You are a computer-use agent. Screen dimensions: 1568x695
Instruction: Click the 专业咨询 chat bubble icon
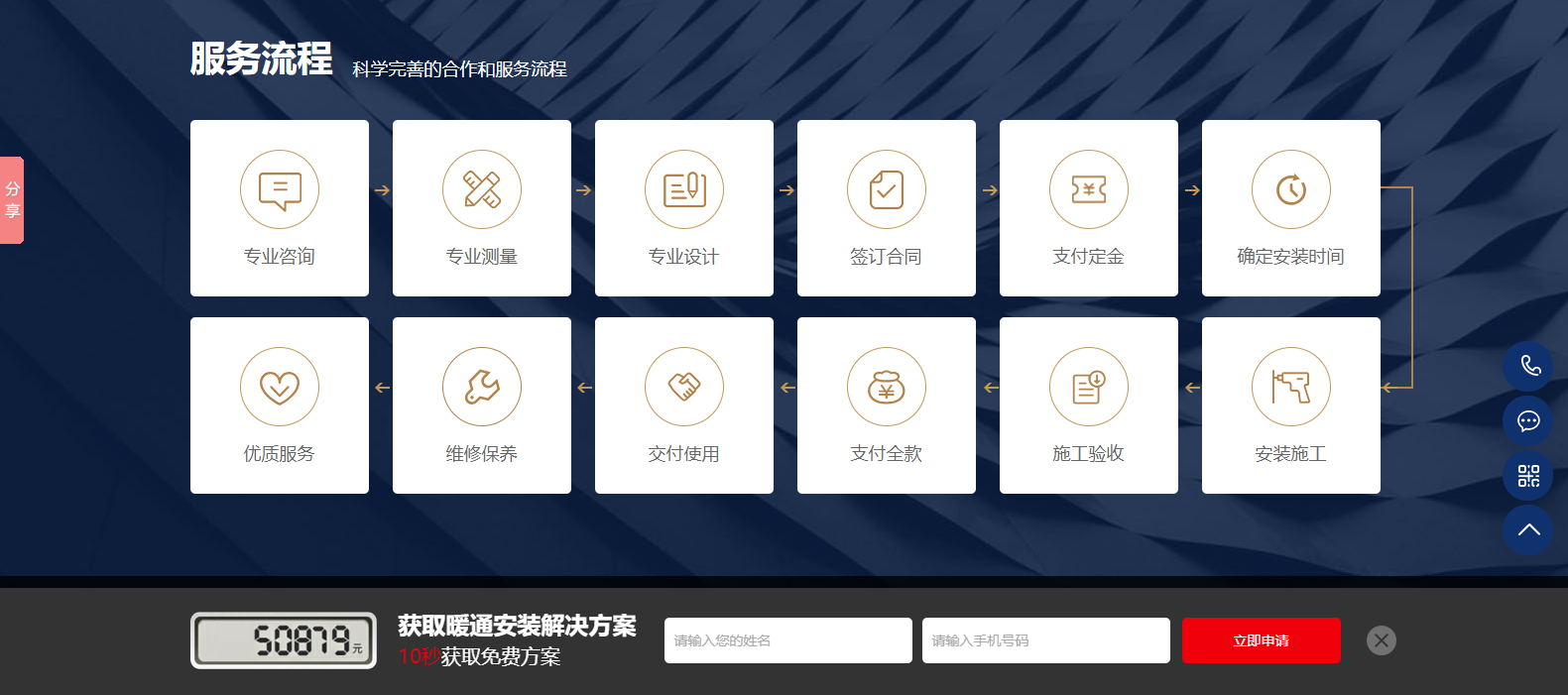click(x=280, y=189)
